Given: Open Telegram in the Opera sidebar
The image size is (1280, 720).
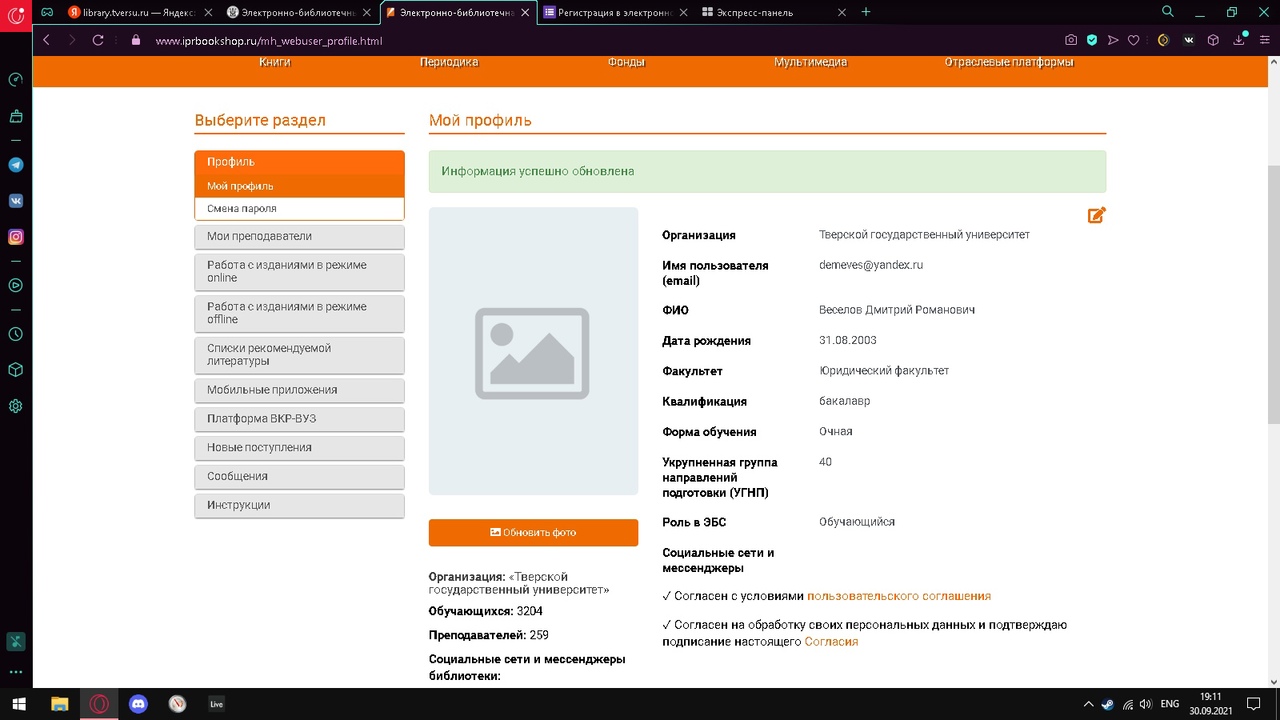Looking at the screenshot, I should pyautogui.click(x=16, y=165).
